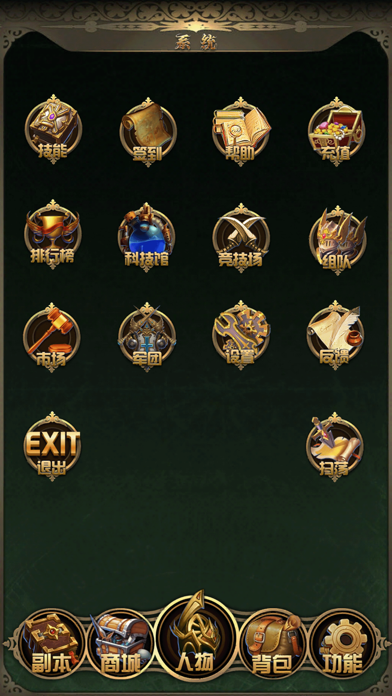Open the 市场 gavel market icon
Viewport: 392px width, 696px height.
(51, 337)
